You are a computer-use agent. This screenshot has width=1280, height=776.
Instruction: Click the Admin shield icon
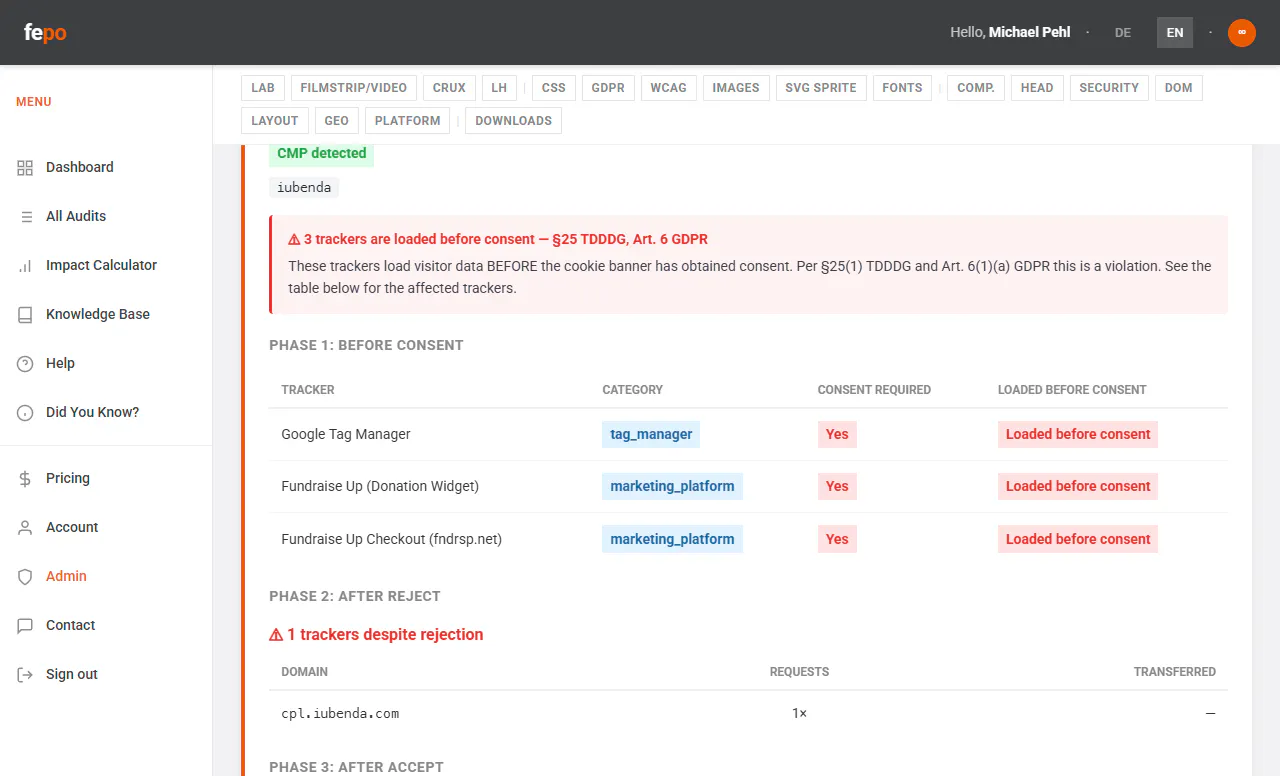click(x=25, y=577)
